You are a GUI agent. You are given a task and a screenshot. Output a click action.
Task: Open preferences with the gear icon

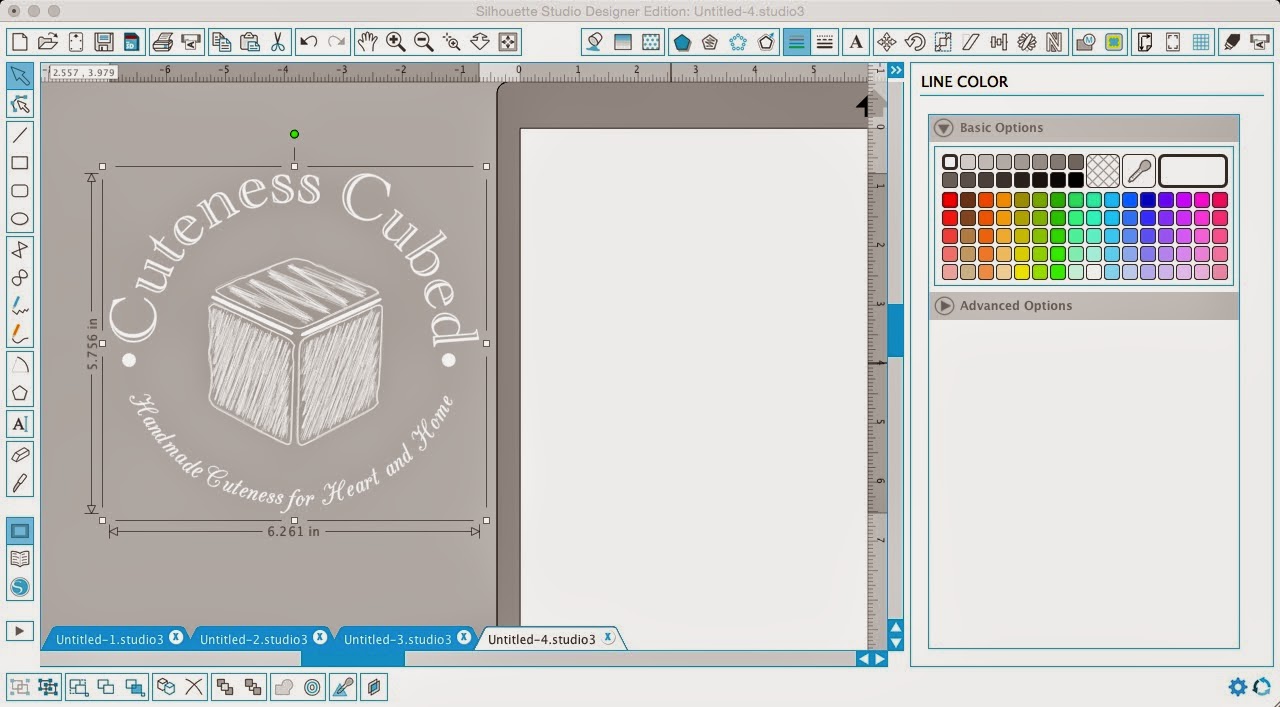click(x=1238, y=686)
